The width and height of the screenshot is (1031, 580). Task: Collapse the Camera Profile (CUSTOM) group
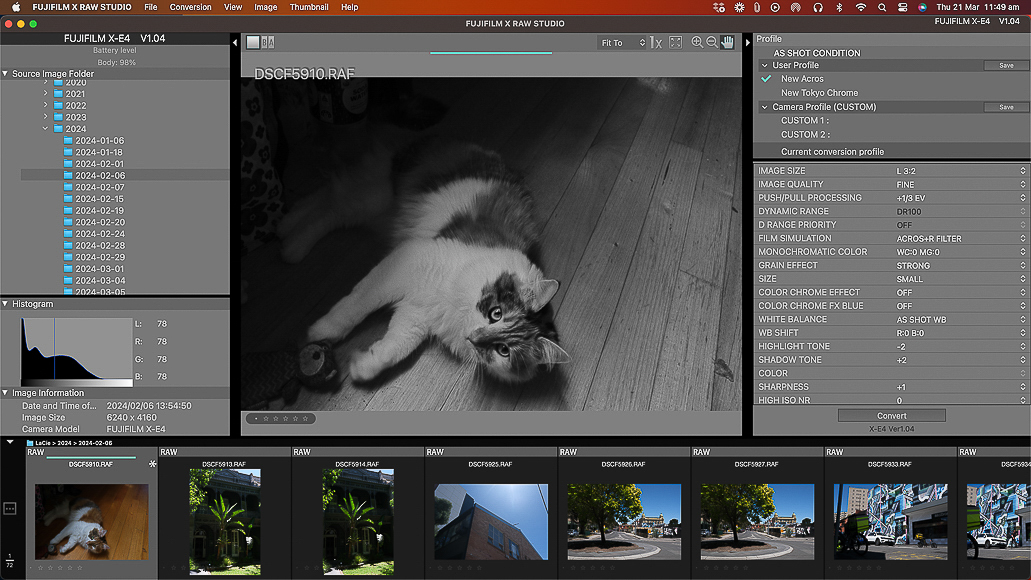(765, 107)
